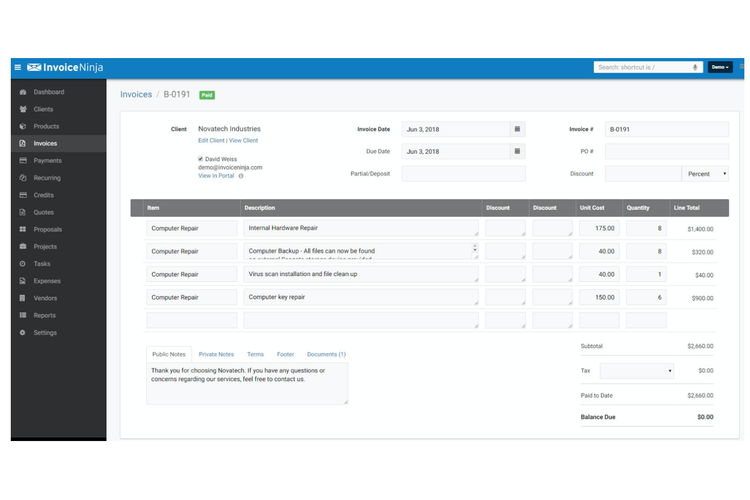The height and width of the screenshot is (500, 750).
Task: Click the Edit Client link
Action: point(211,141)
